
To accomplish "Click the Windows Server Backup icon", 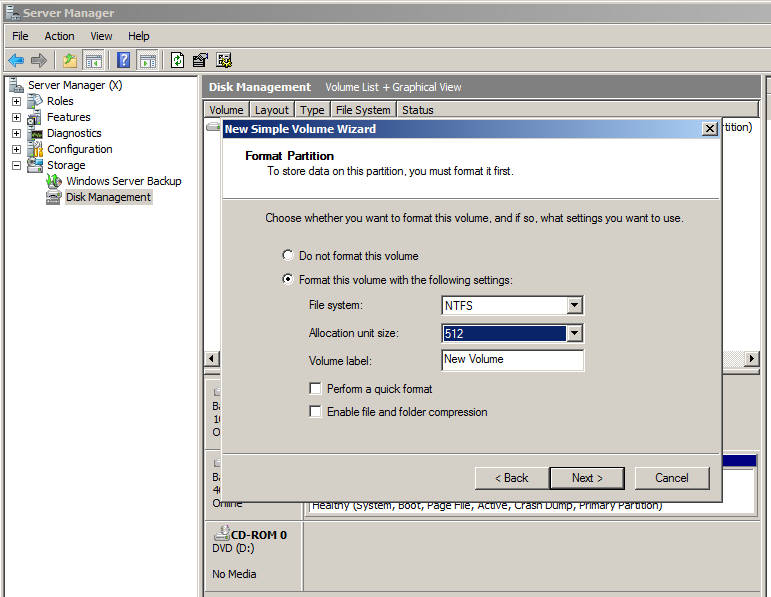I will pos(54,181).
